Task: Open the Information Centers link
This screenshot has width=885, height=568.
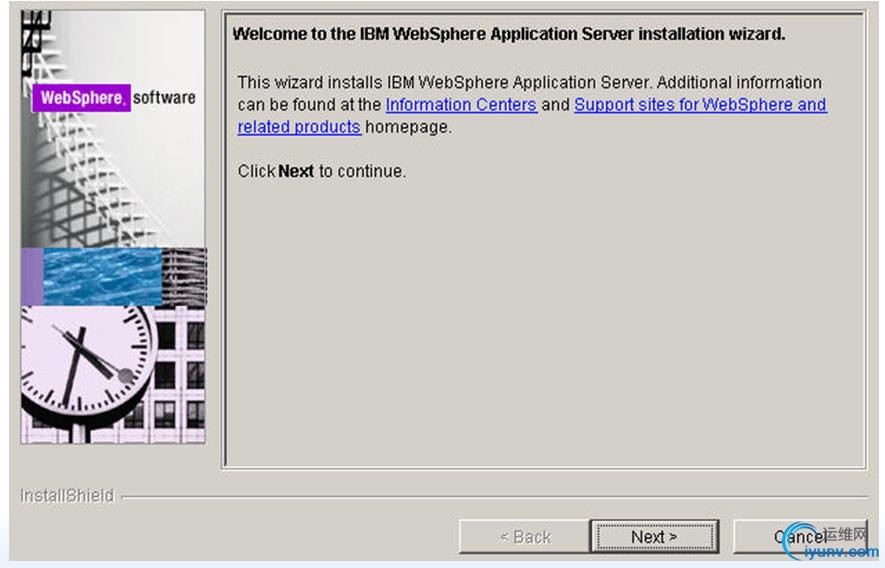Action: (461, 104)
